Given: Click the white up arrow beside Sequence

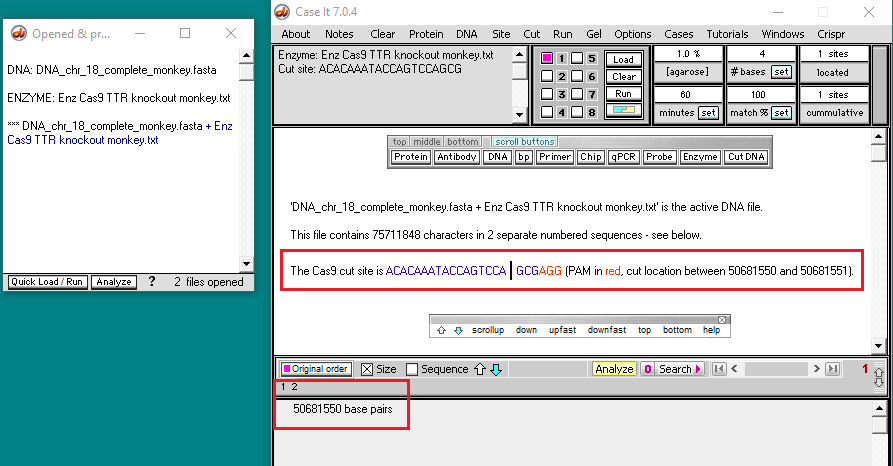Looking at the screenshot, I should [479, 369].
